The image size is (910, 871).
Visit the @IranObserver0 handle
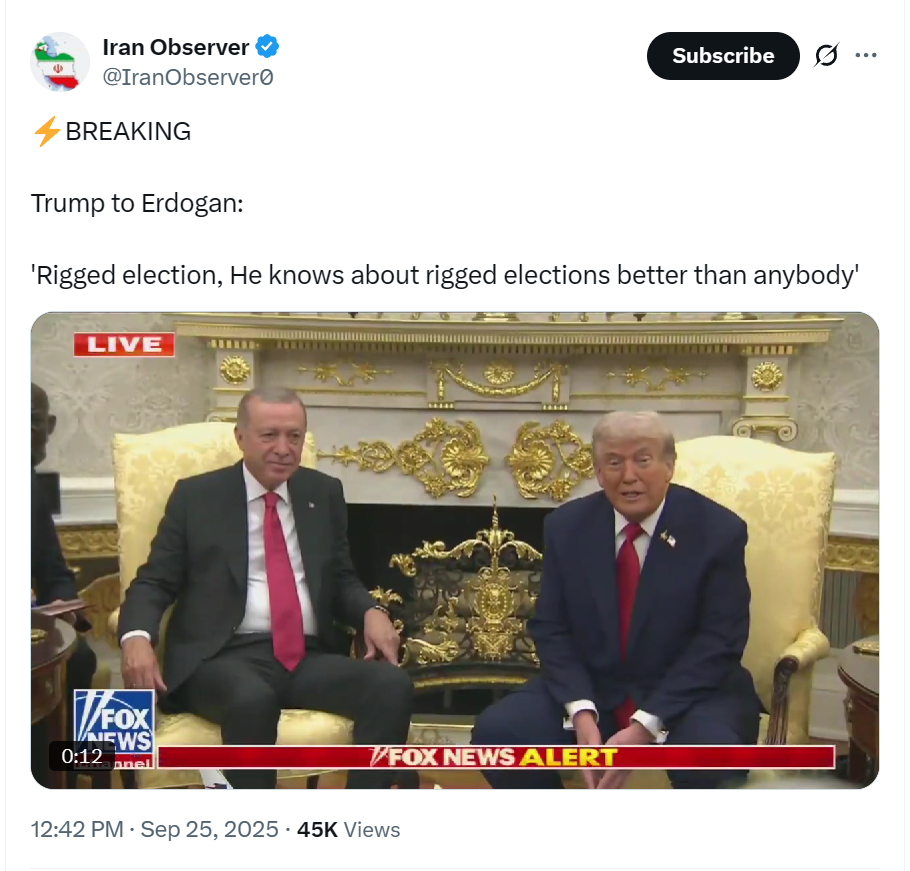188,77
